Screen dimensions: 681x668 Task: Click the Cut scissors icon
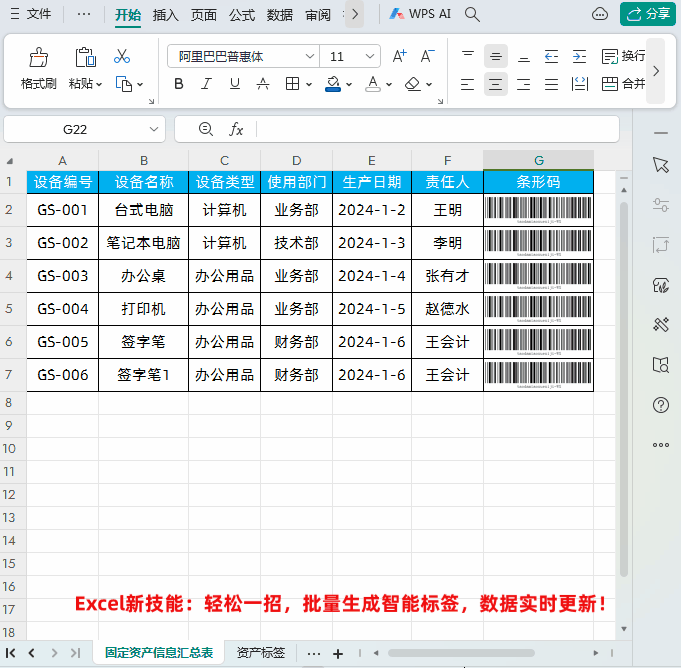[x=122, y=56]
